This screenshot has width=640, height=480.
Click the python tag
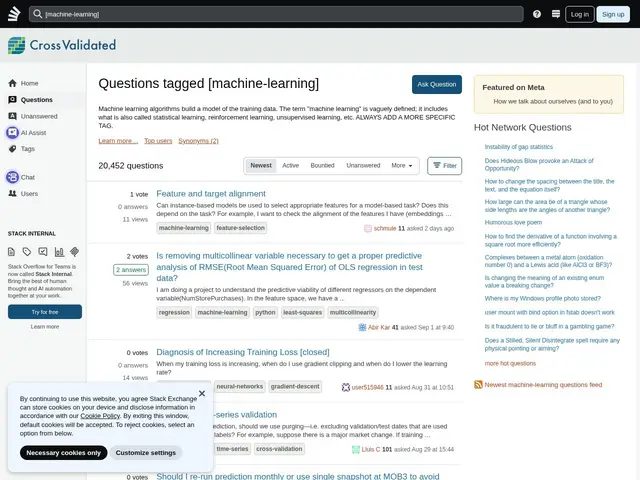pos(265,312)
